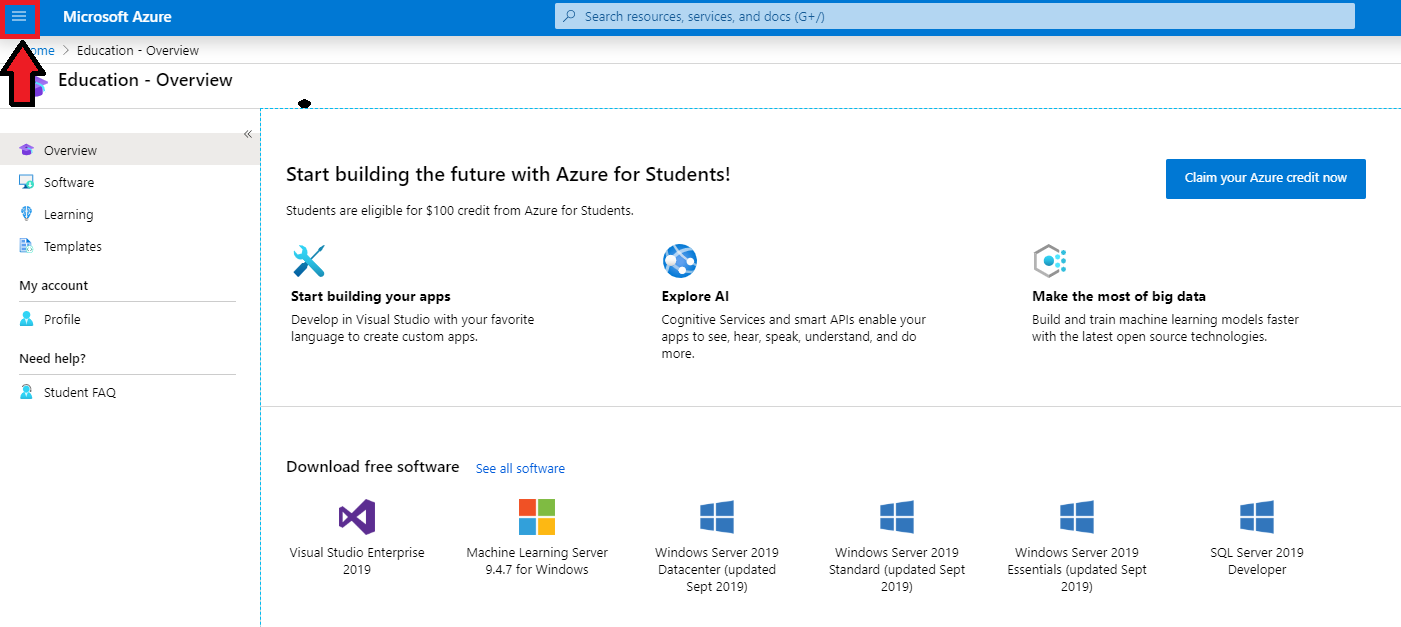This screenshot has width=1401, height=627.
Task: Click the Azure for Students headline
Action: click(x=508, y=174)
